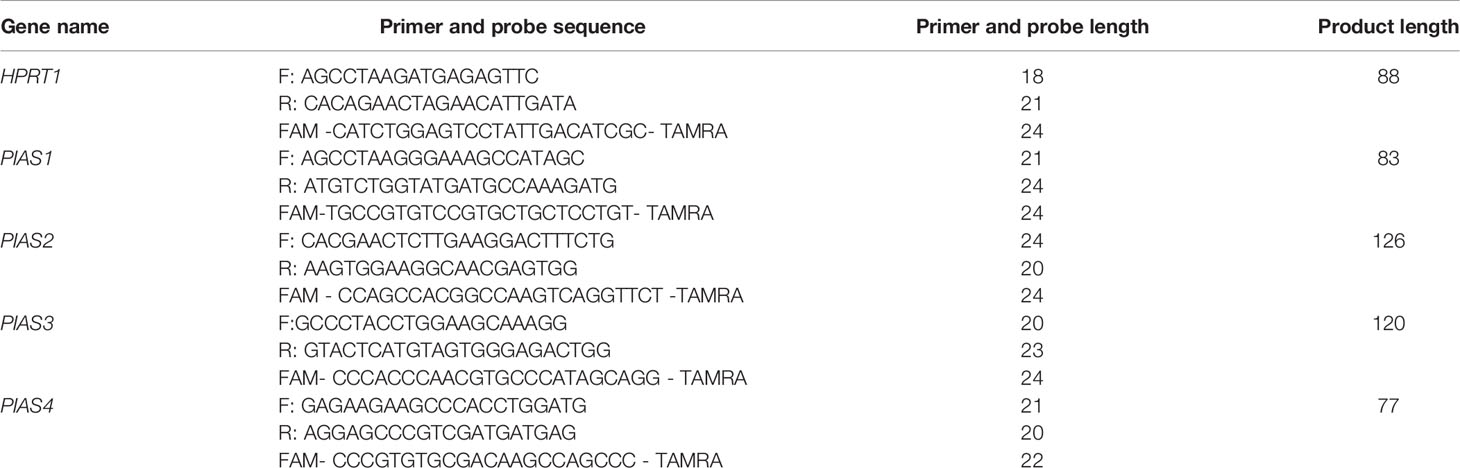Select the HPRT1 gene name cell

[31, 76]
